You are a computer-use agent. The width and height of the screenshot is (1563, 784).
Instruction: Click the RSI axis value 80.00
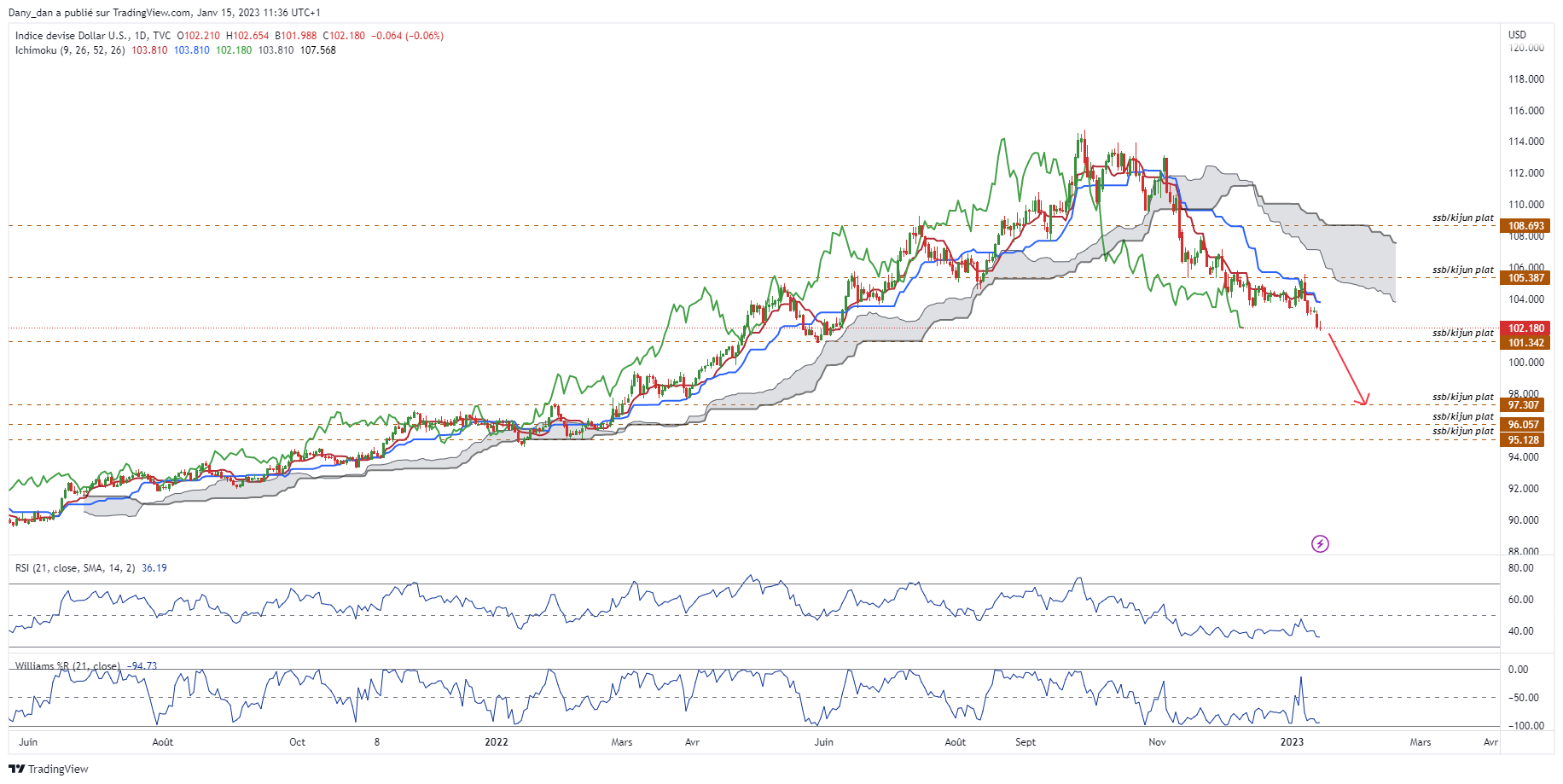click(x=1521, y=568)
